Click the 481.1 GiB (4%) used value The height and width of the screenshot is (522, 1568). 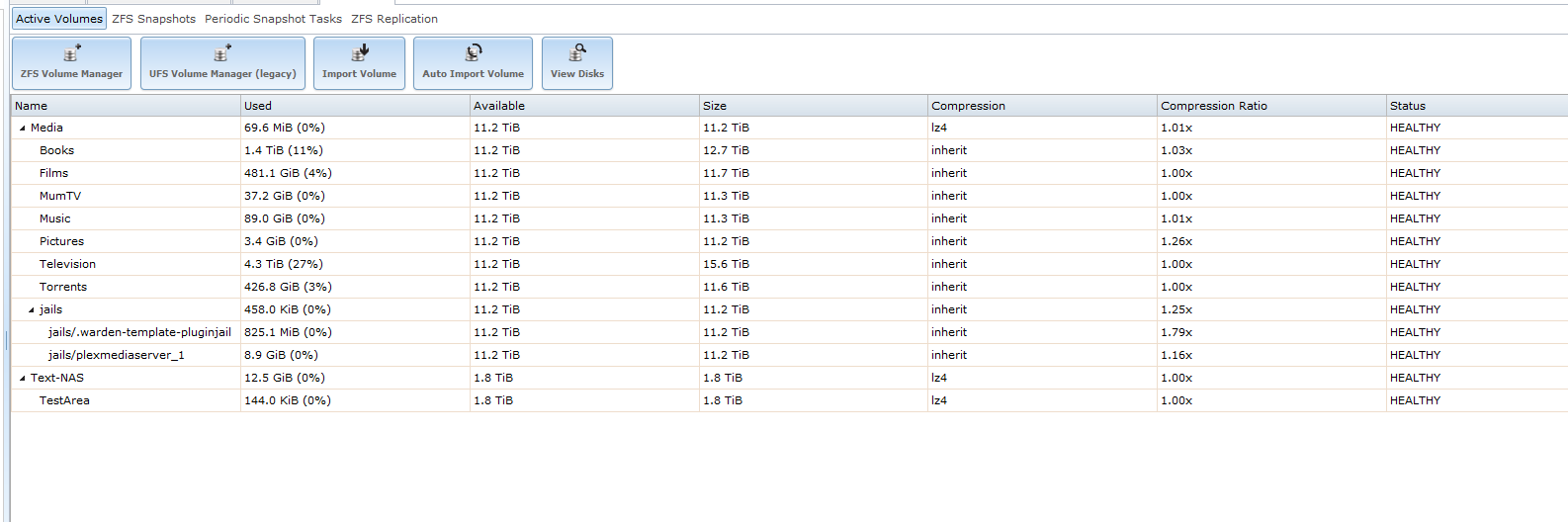pyautogui.click(x=288, y=173)
